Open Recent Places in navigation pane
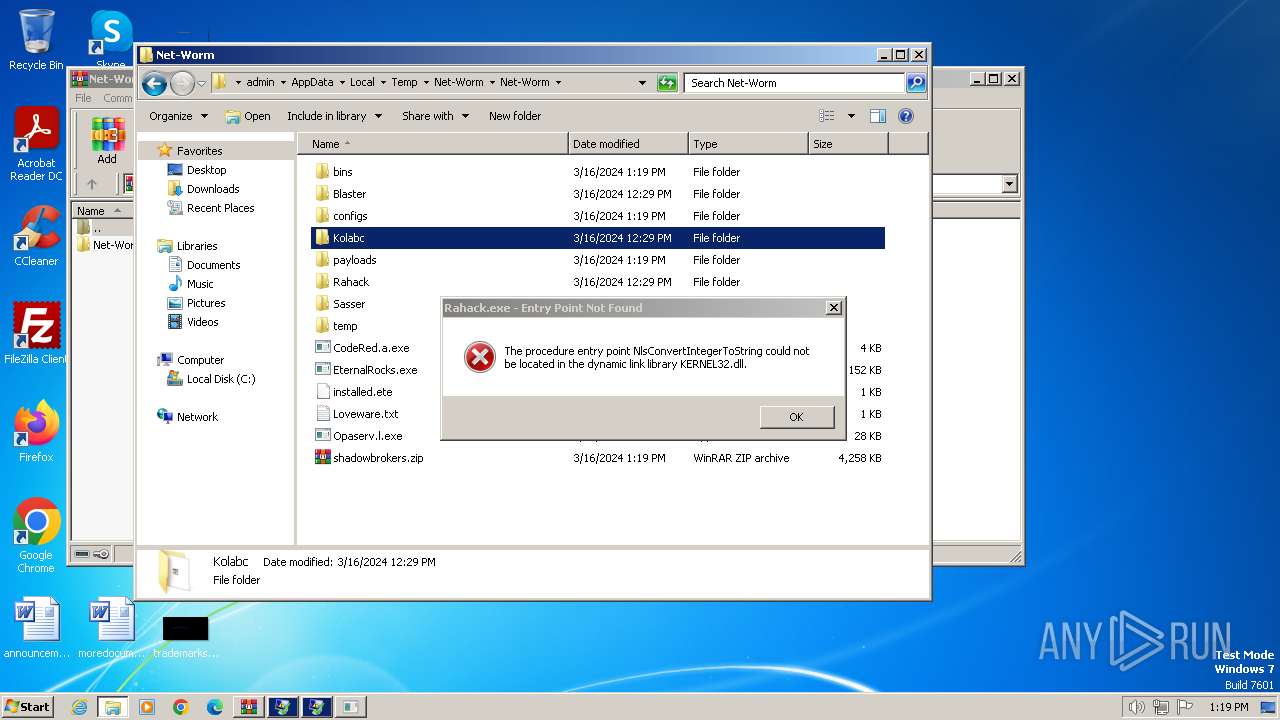1280x720 pixels. pos(220,208)
